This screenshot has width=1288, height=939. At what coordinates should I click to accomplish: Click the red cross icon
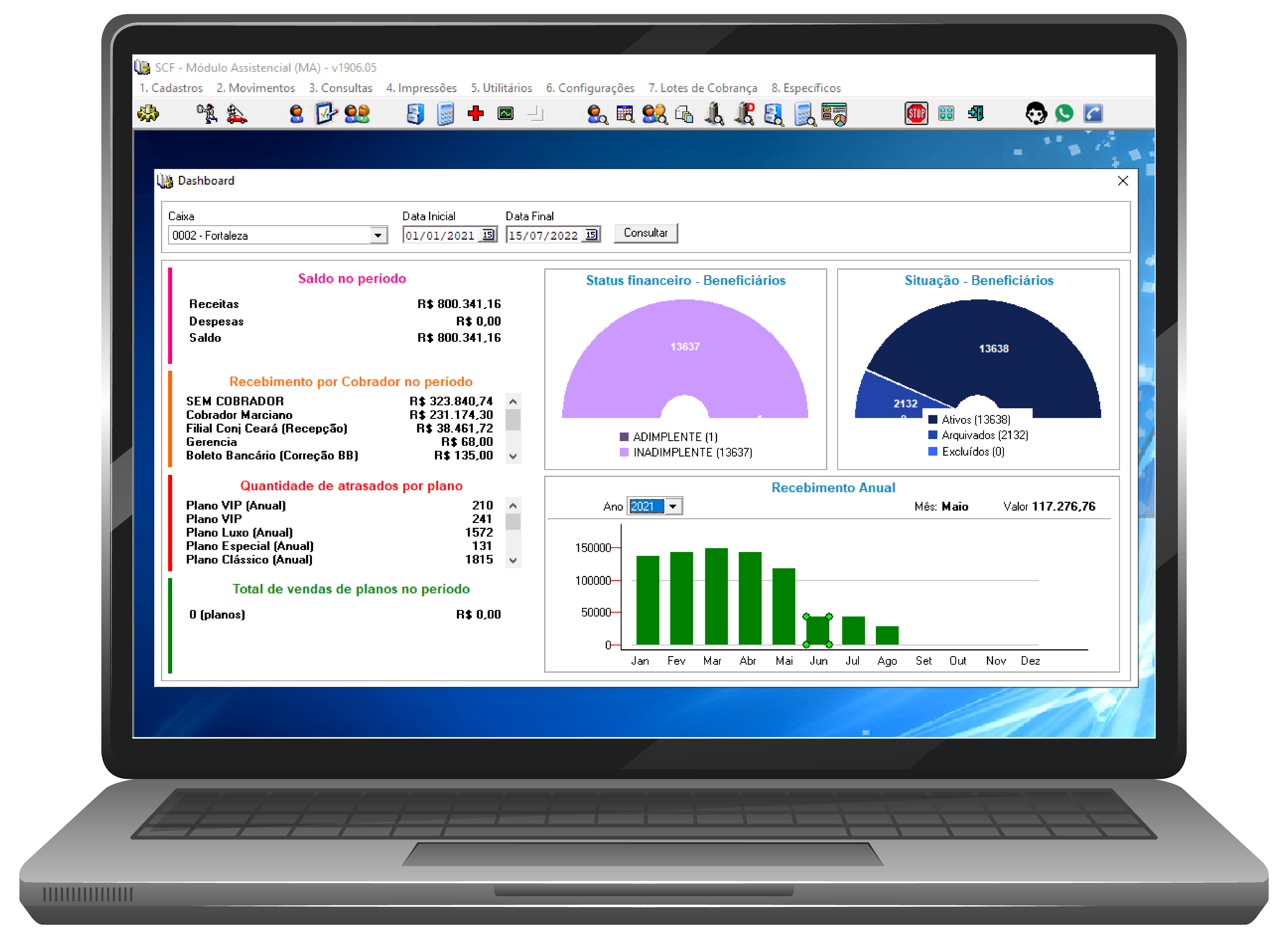475,114
